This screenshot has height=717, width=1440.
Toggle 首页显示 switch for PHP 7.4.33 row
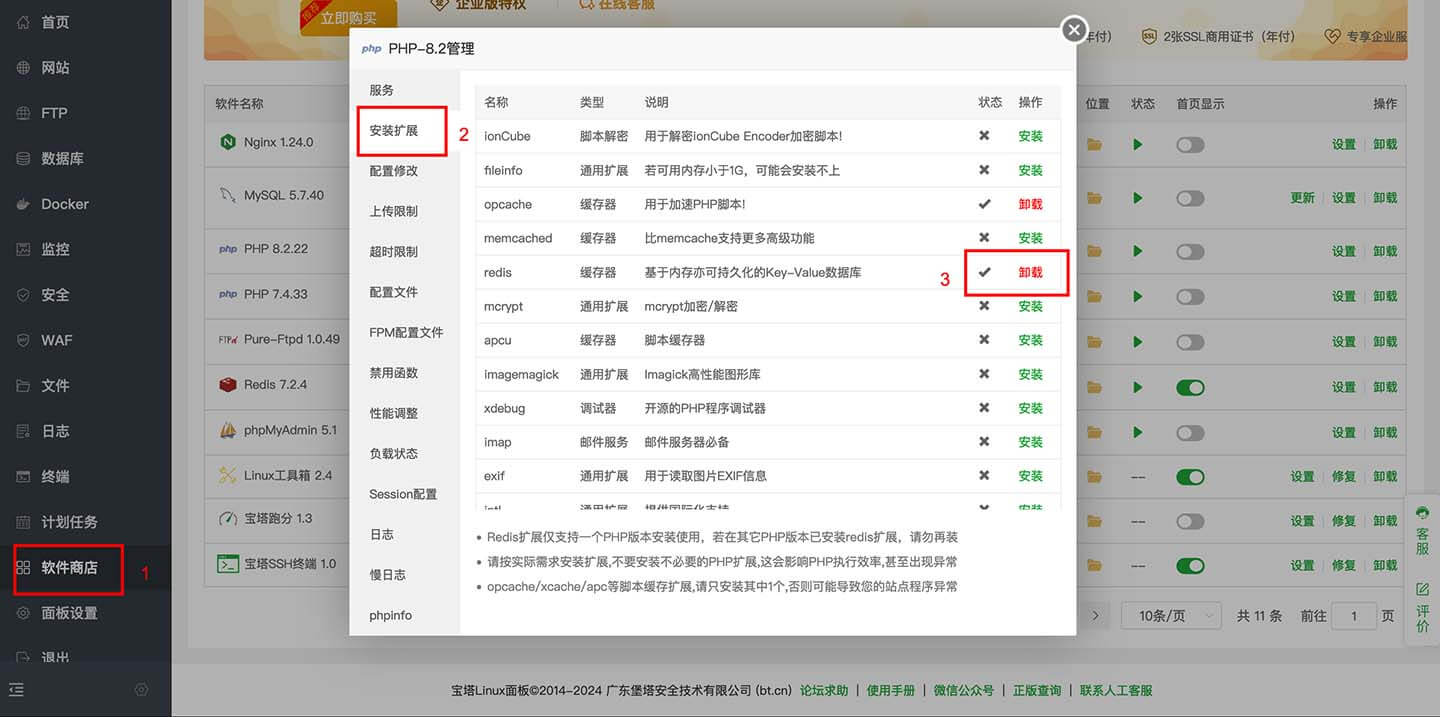pyautogui.click(x=1190, y=296)
